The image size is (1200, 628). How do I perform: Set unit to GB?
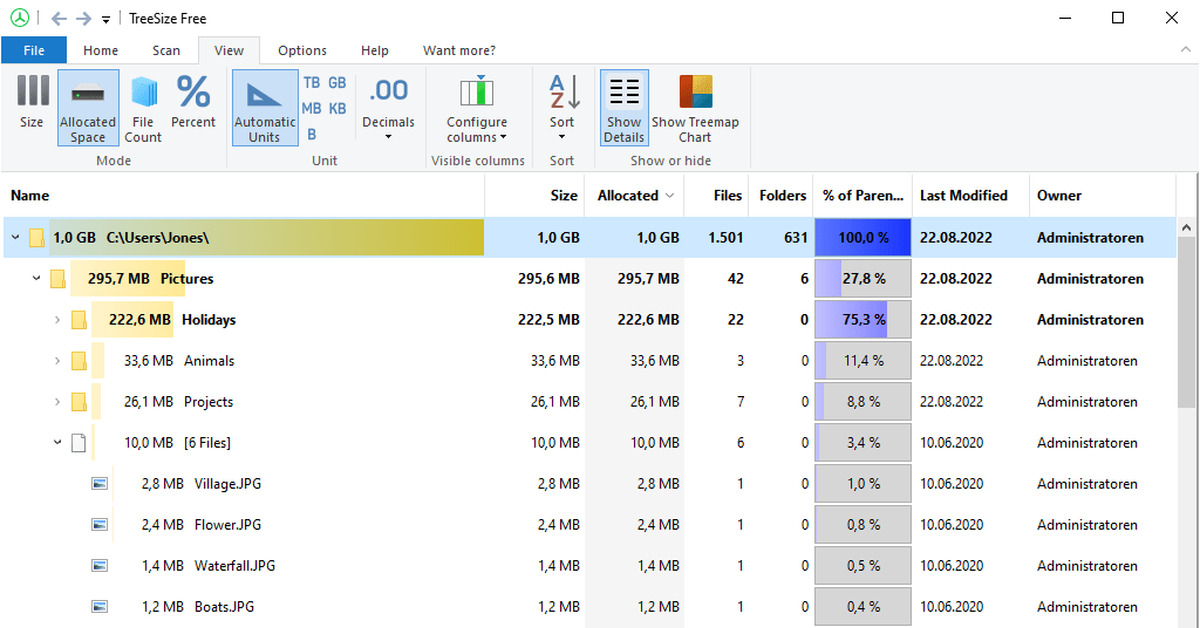(338, 83)
